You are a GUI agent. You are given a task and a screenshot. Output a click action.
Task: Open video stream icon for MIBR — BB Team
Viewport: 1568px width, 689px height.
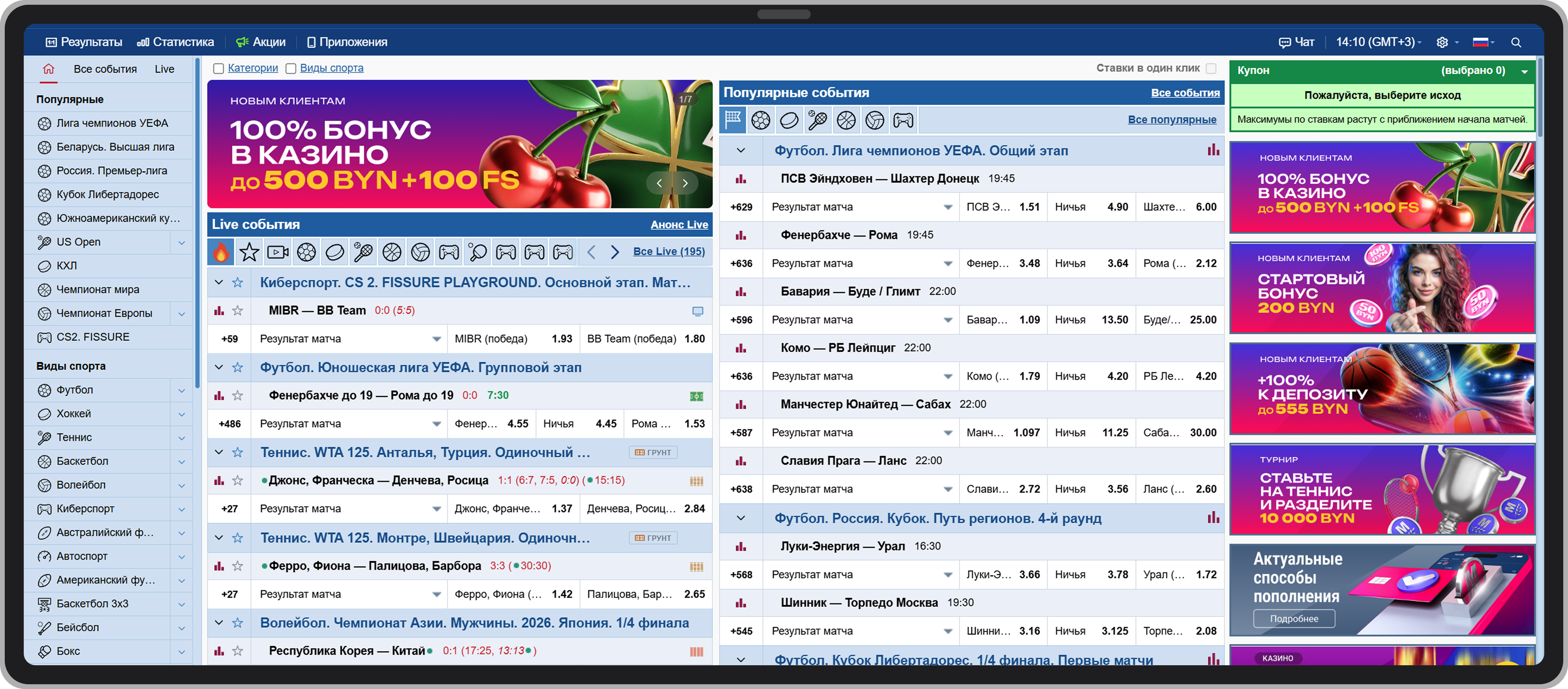[x=698, y=311]
